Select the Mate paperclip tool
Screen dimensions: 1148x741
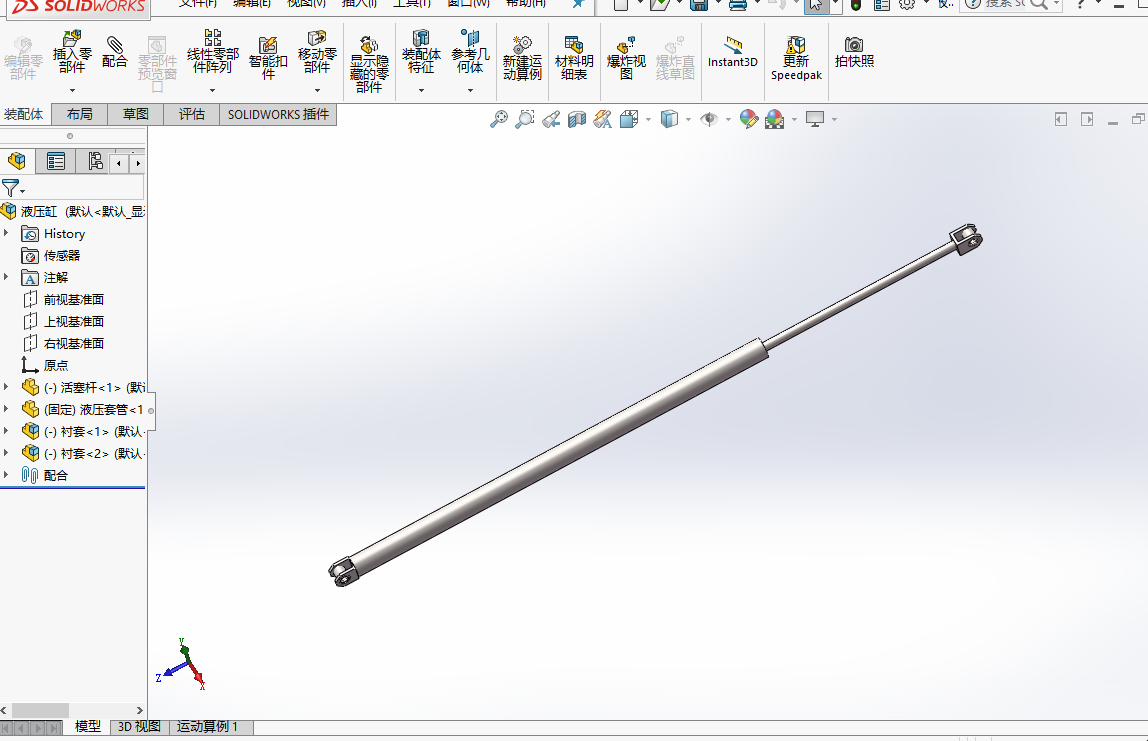[114, 53]
